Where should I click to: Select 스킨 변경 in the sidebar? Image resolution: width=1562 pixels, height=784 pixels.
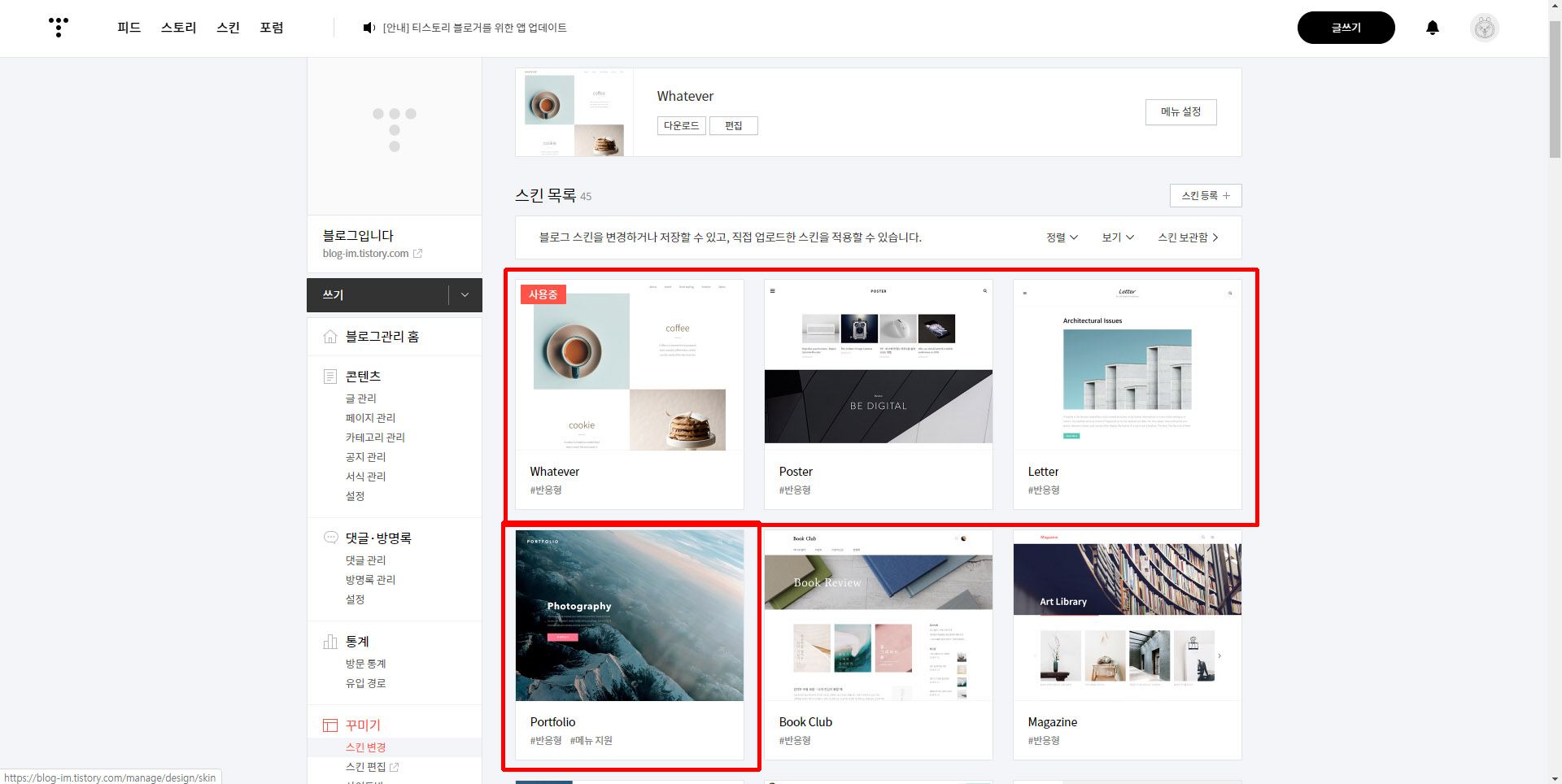tap(365, 747)
